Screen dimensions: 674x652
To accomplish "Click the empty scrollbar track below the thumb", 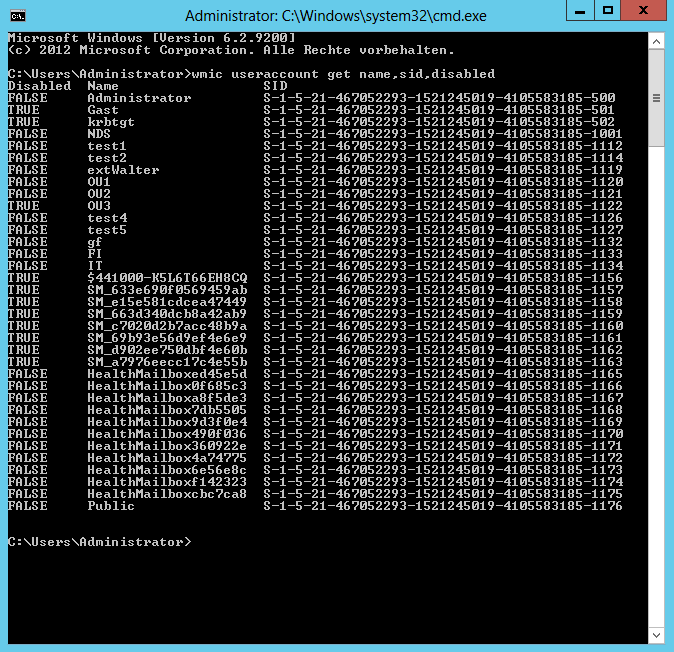I will pyautogui.click(x=657, y=400).
